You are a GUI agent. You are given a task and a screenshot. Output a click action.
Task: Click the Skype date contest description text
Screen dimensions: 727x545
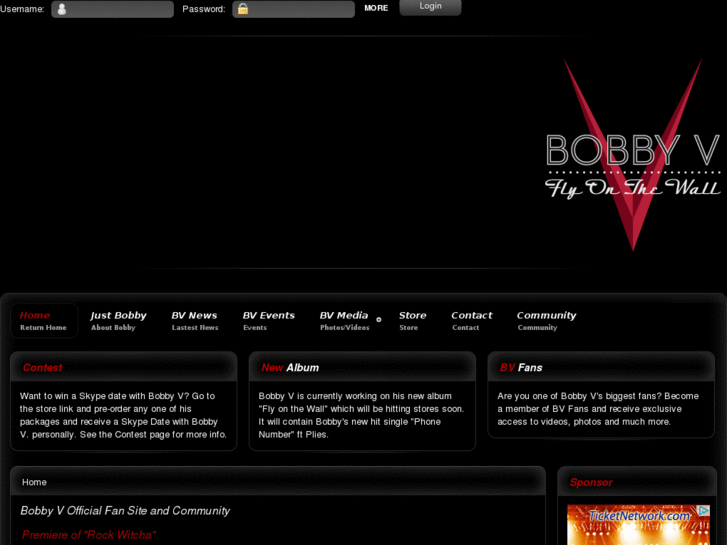123,415
